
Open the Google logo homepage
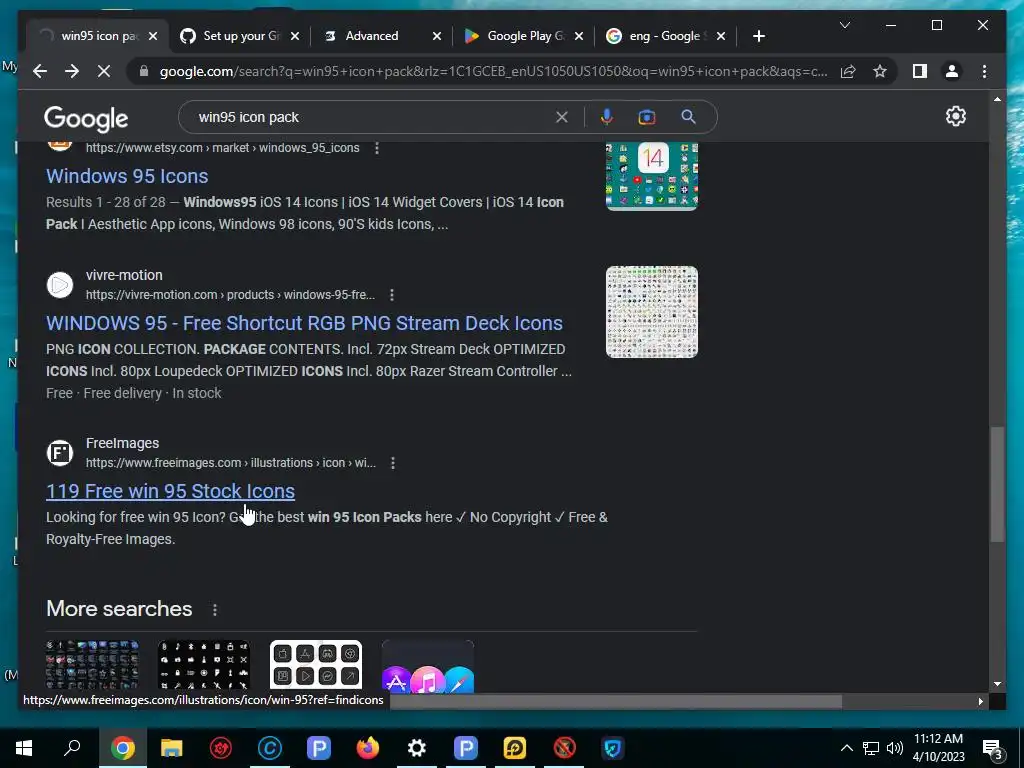click(x=86, y=119)
